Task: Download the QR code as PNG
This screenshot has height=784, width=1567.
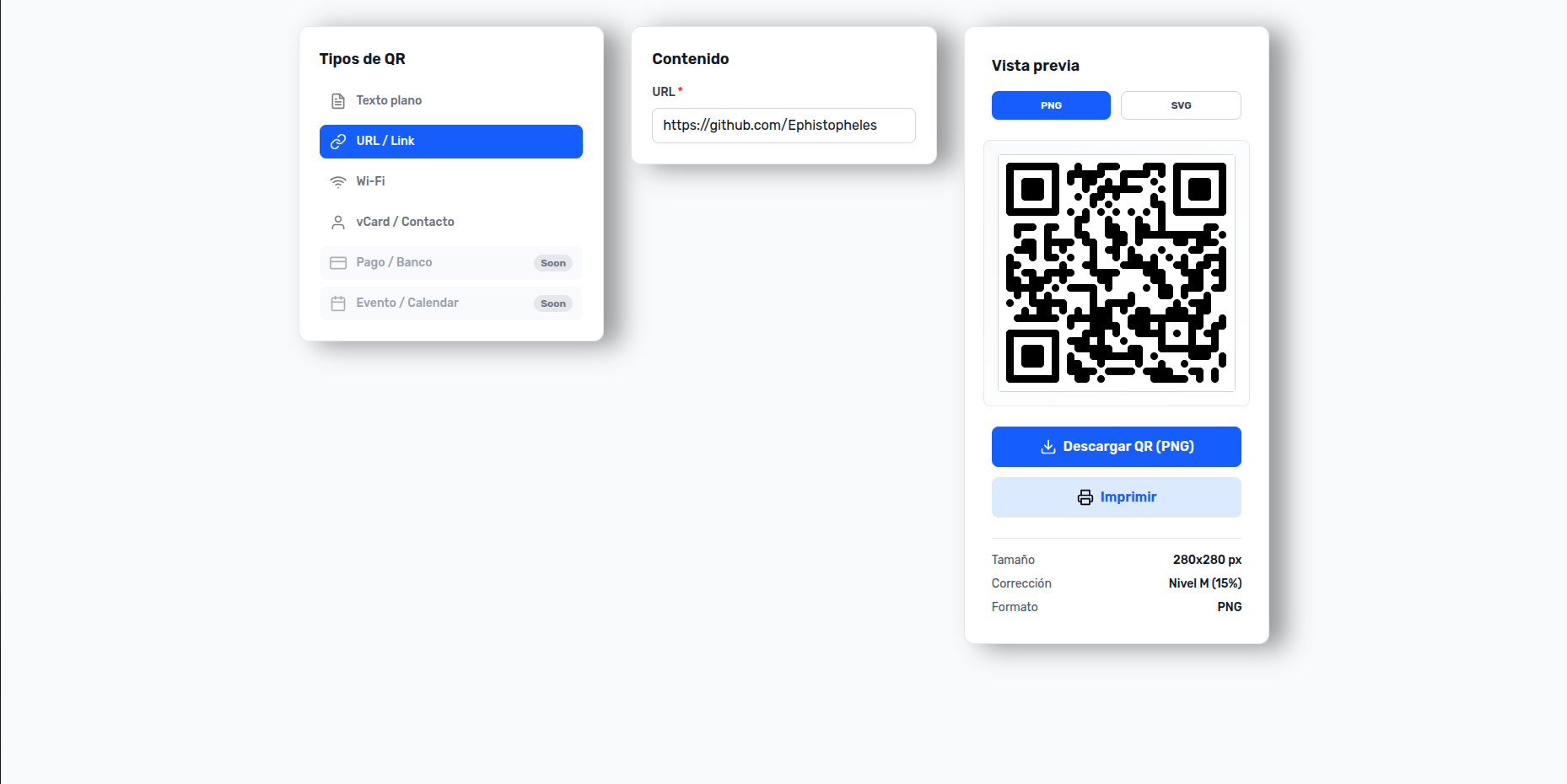Action: pos(1117,447)
